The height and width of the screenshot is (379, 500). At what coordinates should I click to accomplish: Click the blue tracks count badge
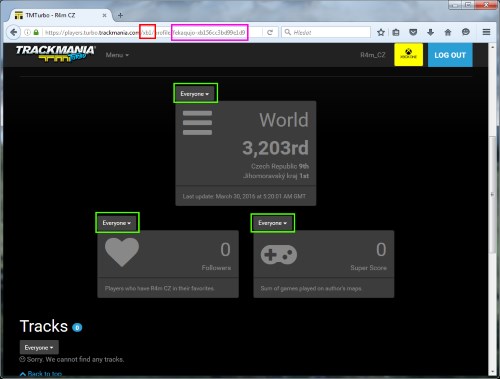pos(77,328)
